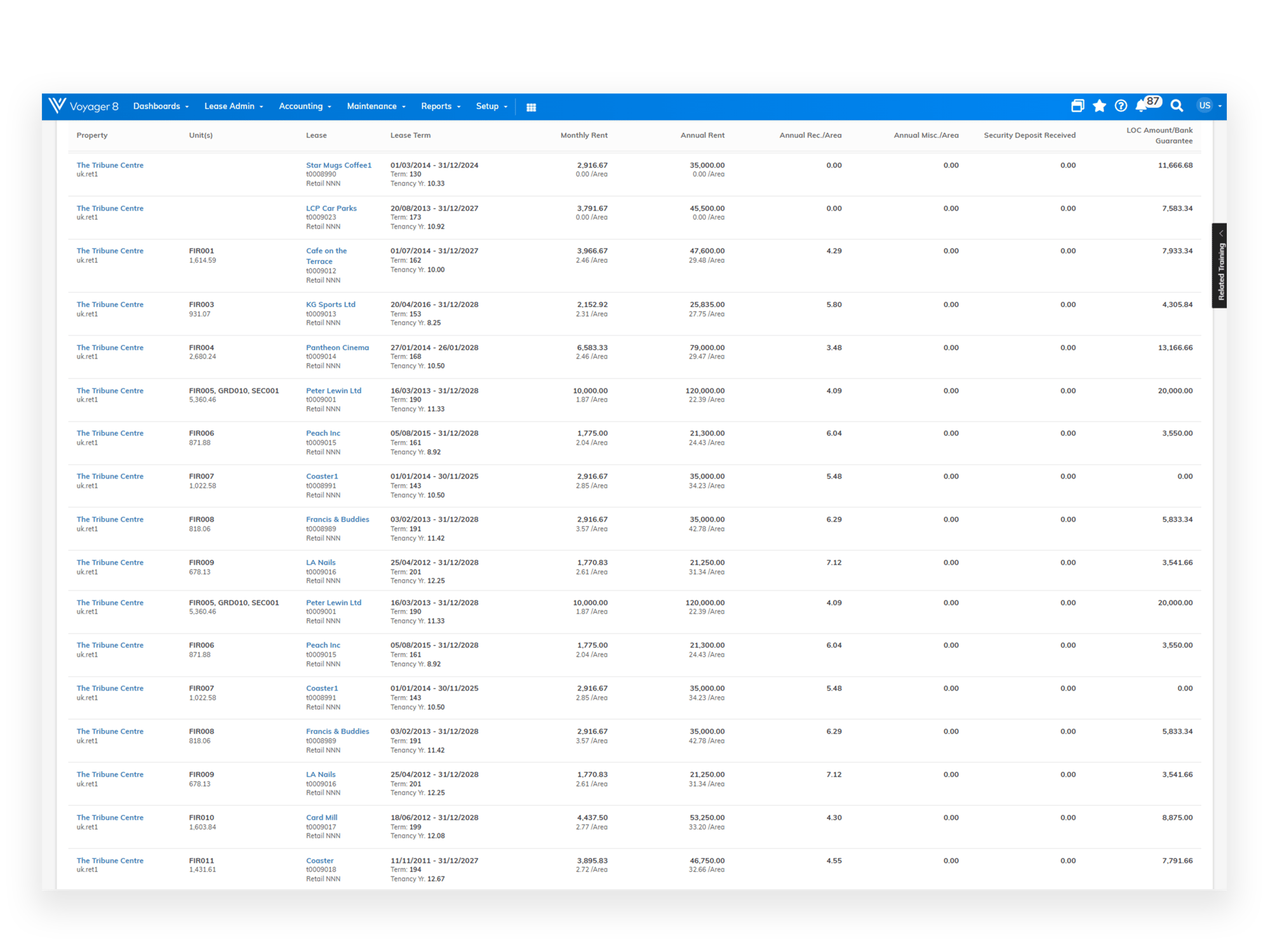Click the favorites star icon
The height and width of the screenshot is (952, 1270).
(x=1099, y=106)
